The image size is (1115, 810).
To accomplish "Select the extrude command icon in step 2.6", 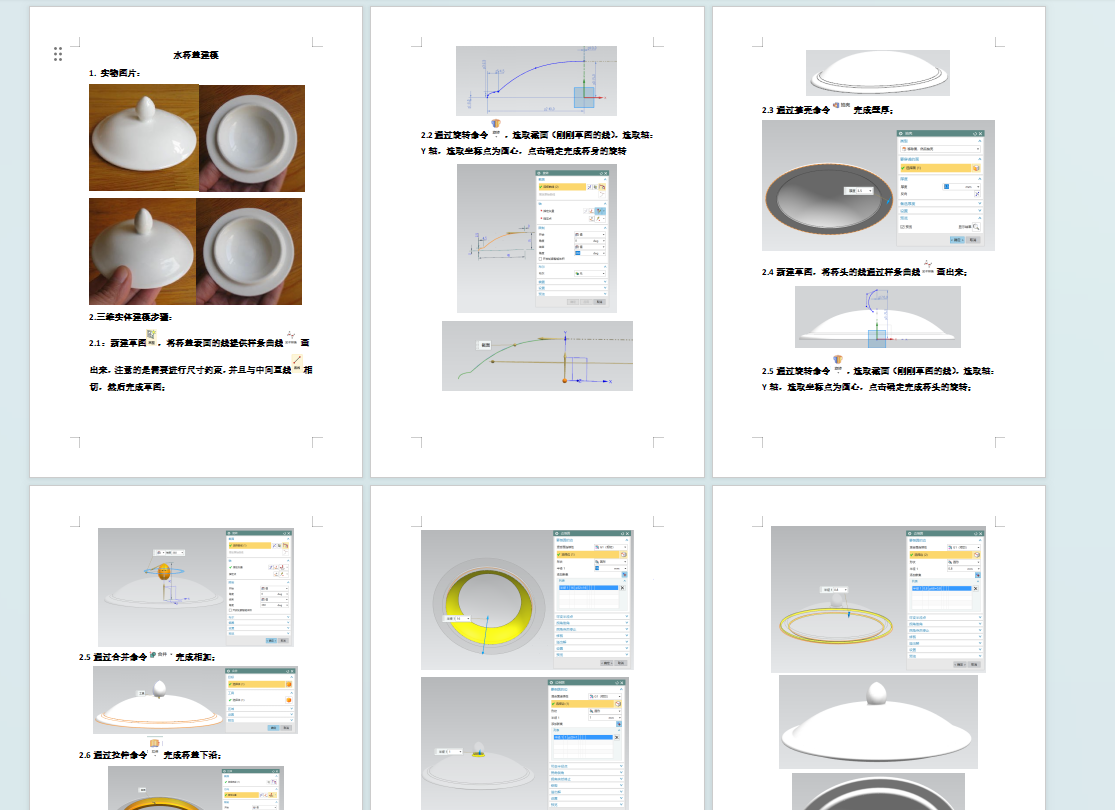I will coord(154,746).
